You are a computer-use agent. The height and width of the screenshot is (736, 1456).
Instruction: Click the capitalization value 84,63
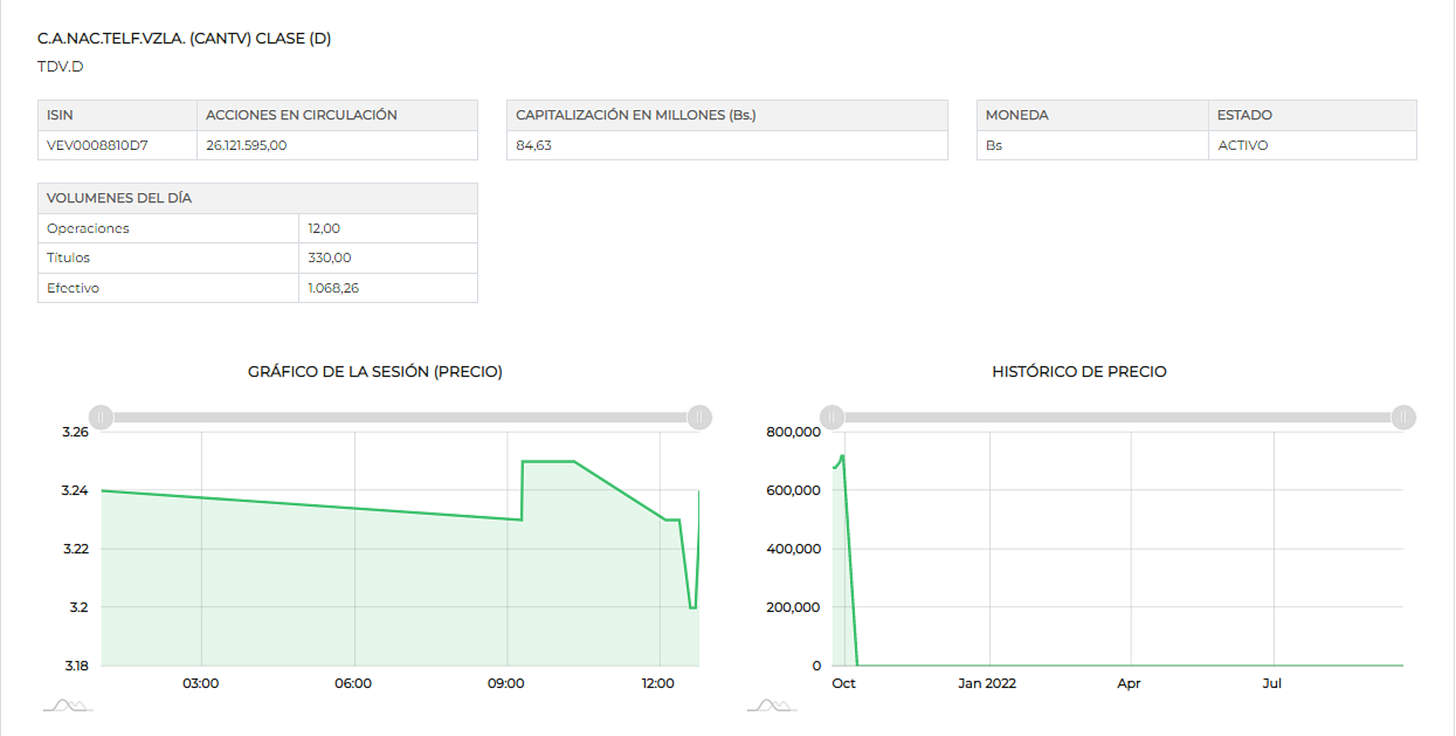pyautogui.click(x=534, y=145)
